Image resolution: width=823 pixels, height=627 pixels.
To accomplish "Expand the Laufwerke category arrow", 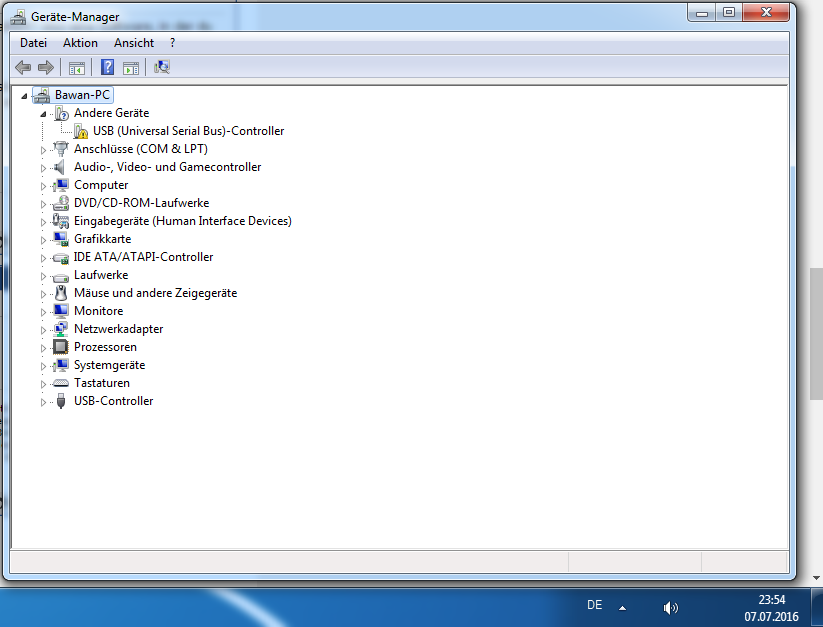I will point(43,276).
